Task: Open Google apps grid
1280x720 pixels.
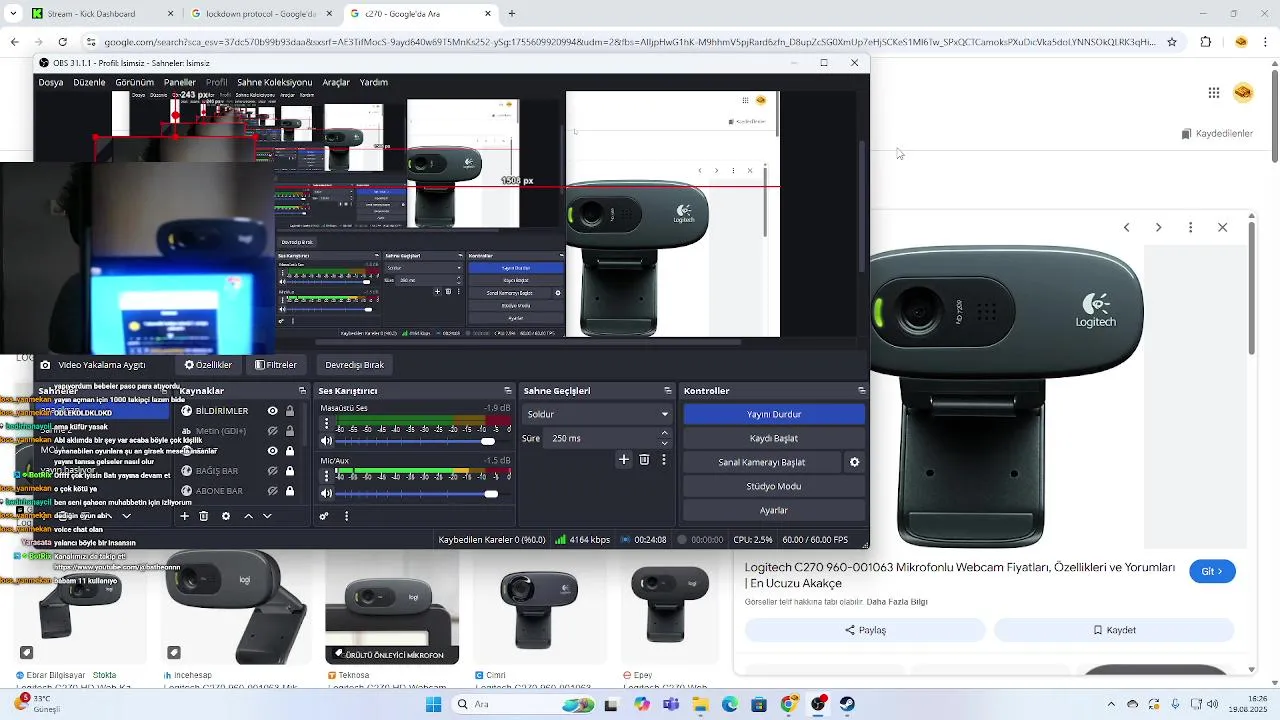Action: point(1214,93)
